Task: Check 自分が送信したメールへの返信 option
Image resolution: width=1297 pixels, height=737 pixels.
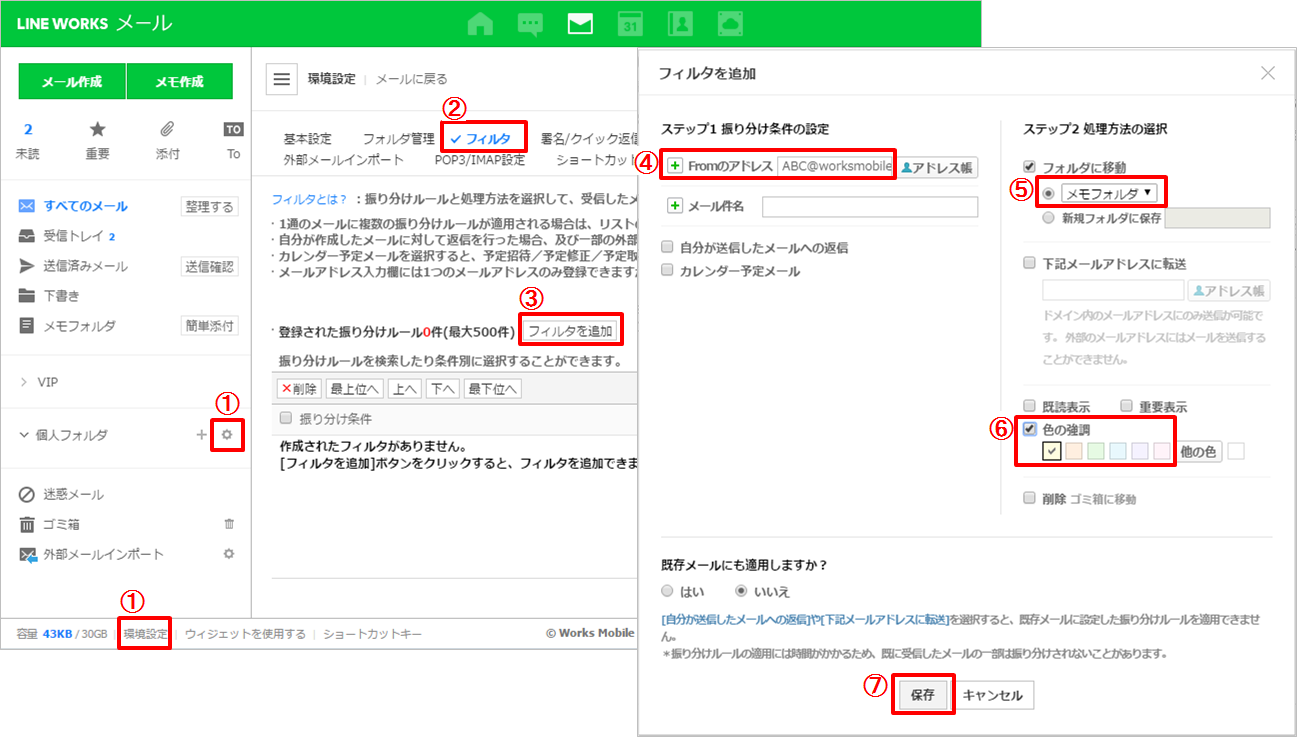Action: [667, 247]
